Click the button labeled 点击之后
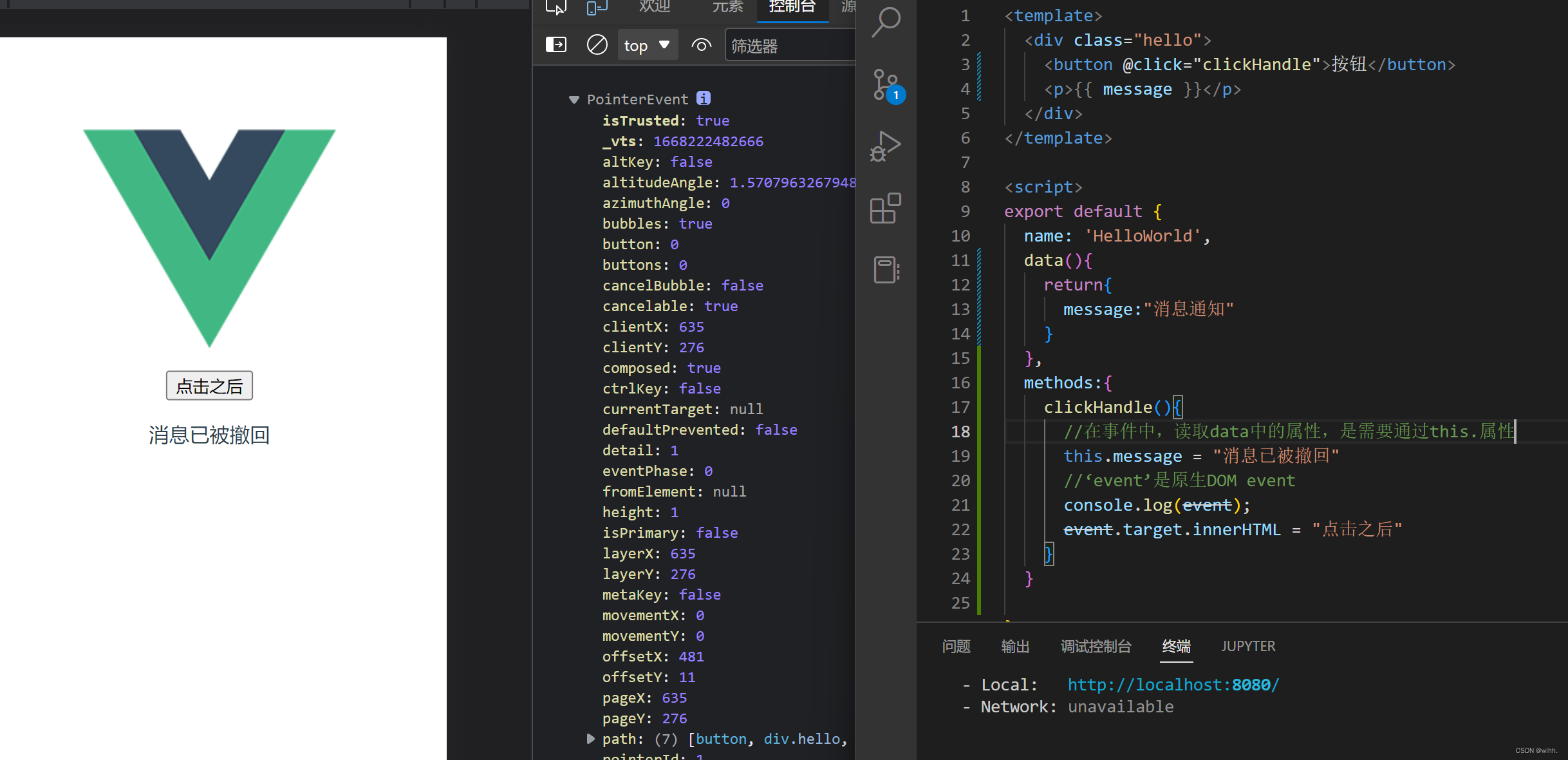This screenshot has height=760, width=1568. pos(211,385)
